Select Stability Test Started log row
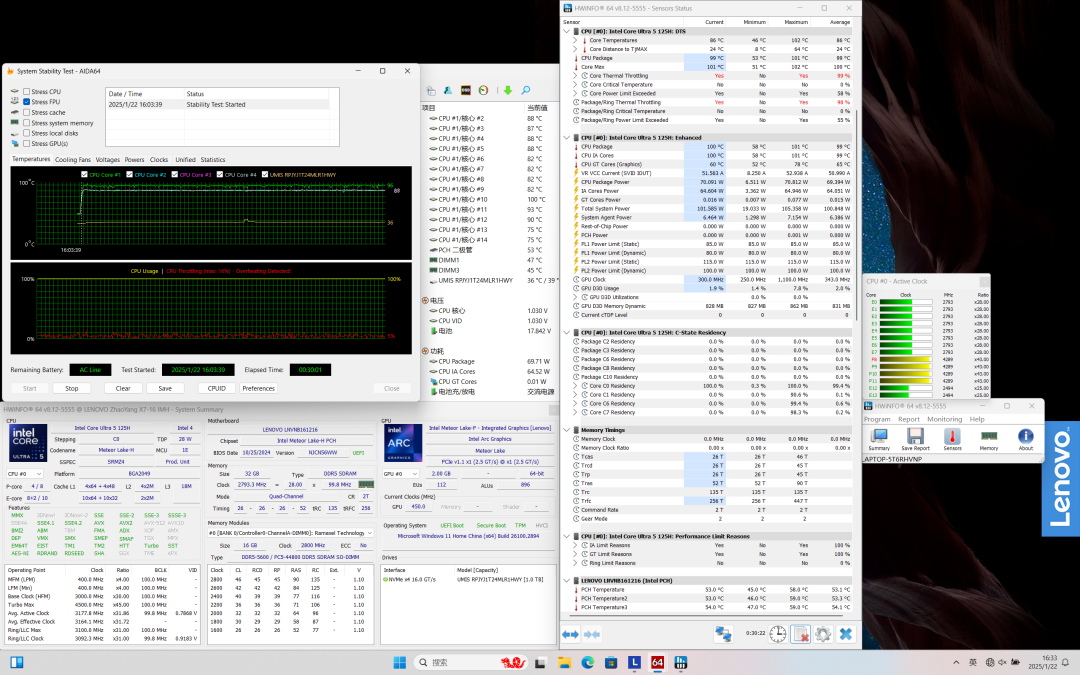 pos(218,105)
